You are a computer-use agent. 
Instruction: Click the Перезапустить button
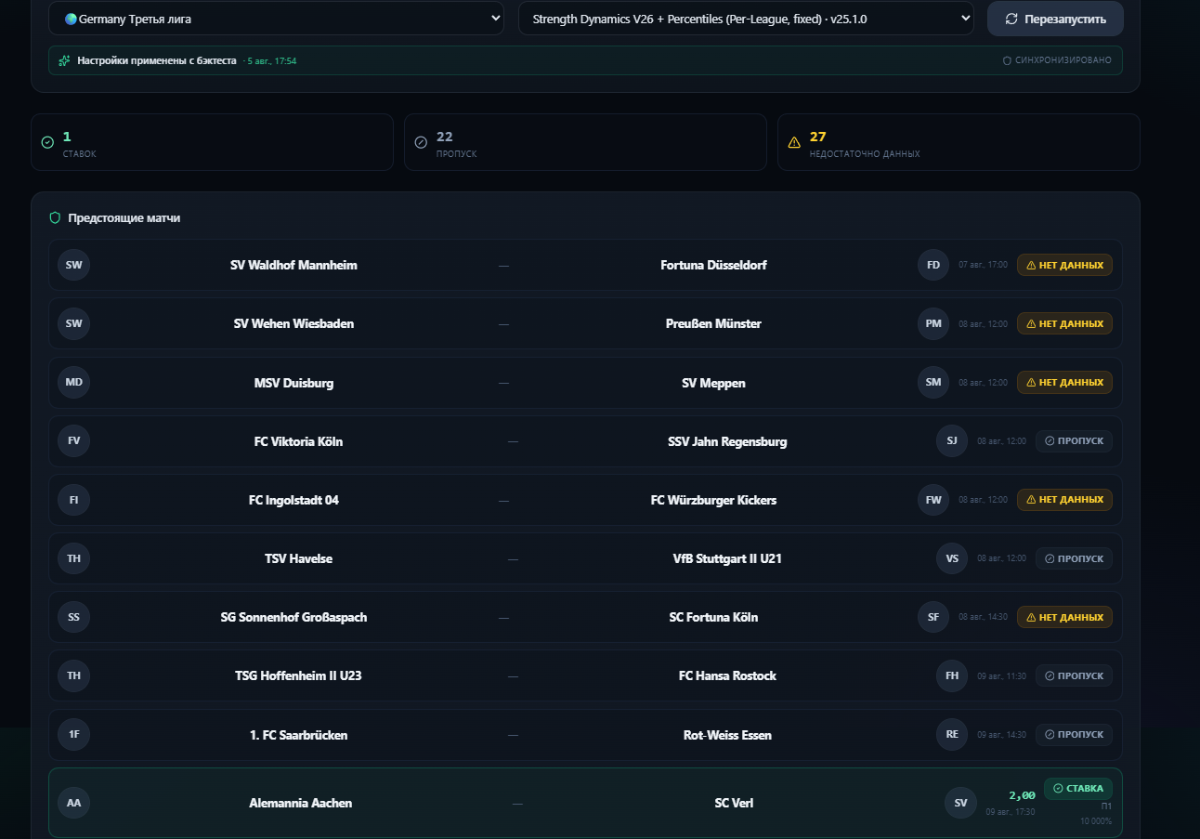click(x=1055, y=18)
